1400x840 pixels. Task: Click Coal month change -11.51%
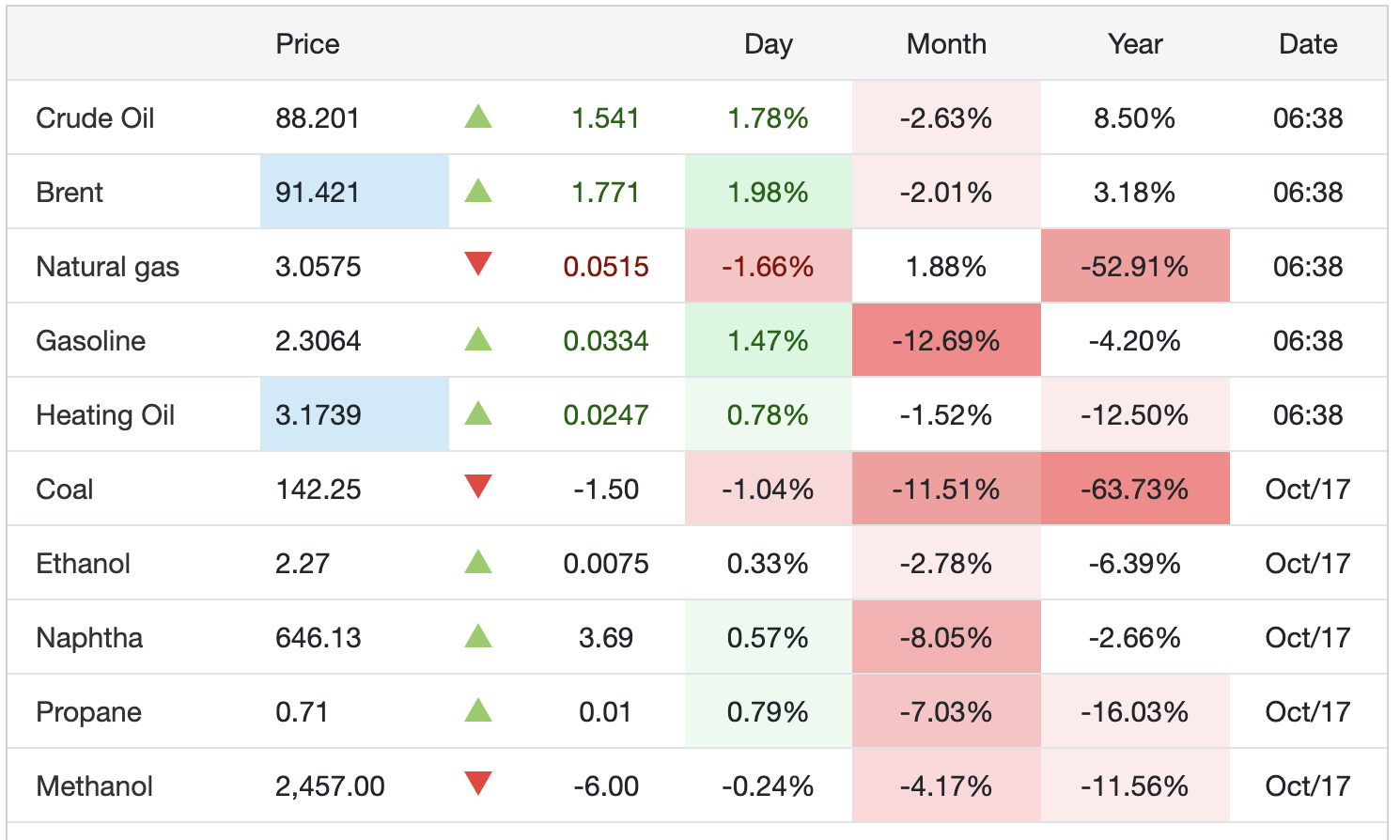(946, 490)
